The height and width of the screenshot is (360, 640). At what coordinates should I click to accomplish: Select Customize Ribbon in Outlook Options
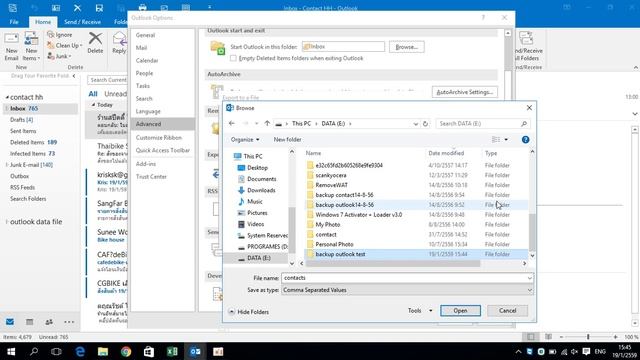(x=159, y=138)
